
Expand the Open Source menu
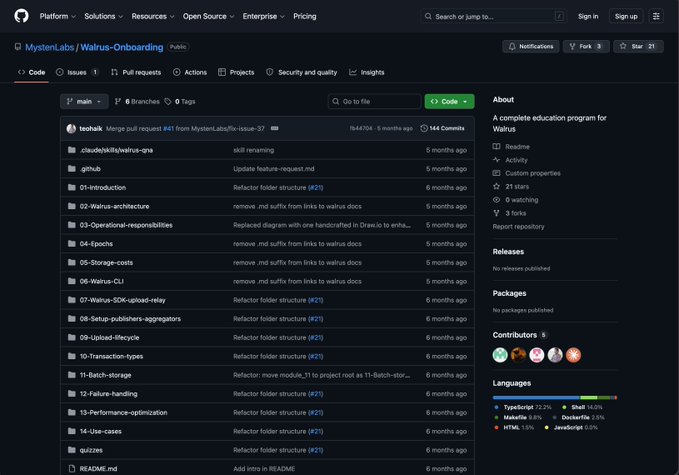208,16
